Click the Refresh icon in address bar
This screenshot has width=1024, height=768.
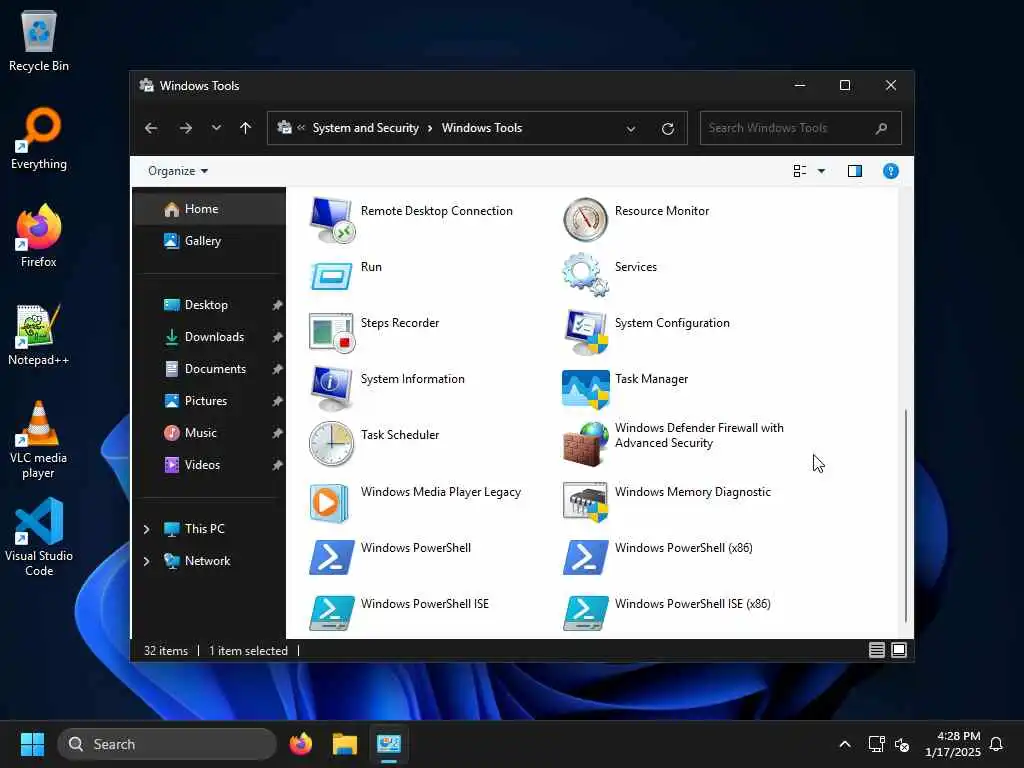(667, 129)
